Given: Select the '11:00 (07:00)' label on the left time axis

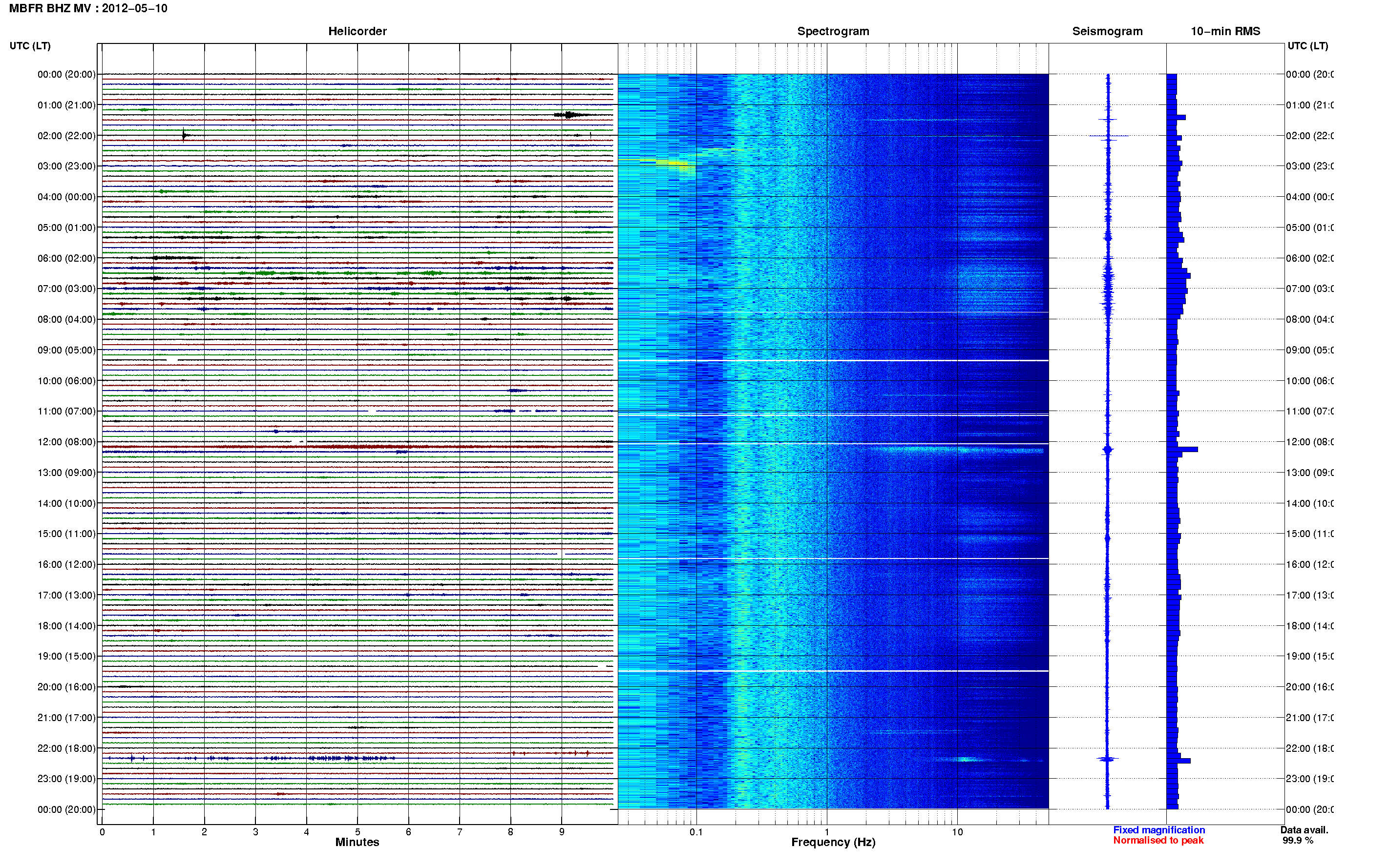Looking at the screenshot, I should (x=66, y=412).
